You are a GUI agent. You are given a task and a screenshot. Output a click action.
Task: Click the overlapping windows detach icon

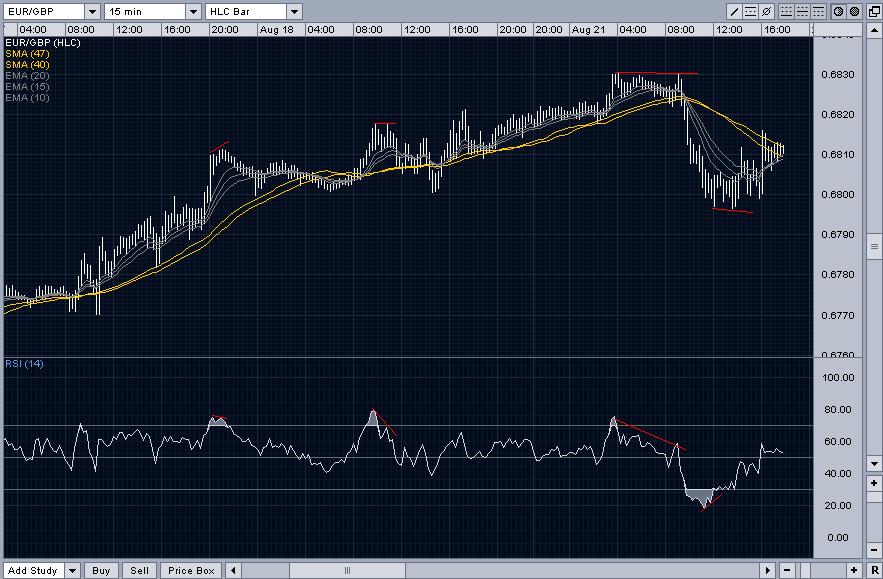pos(874,12)
